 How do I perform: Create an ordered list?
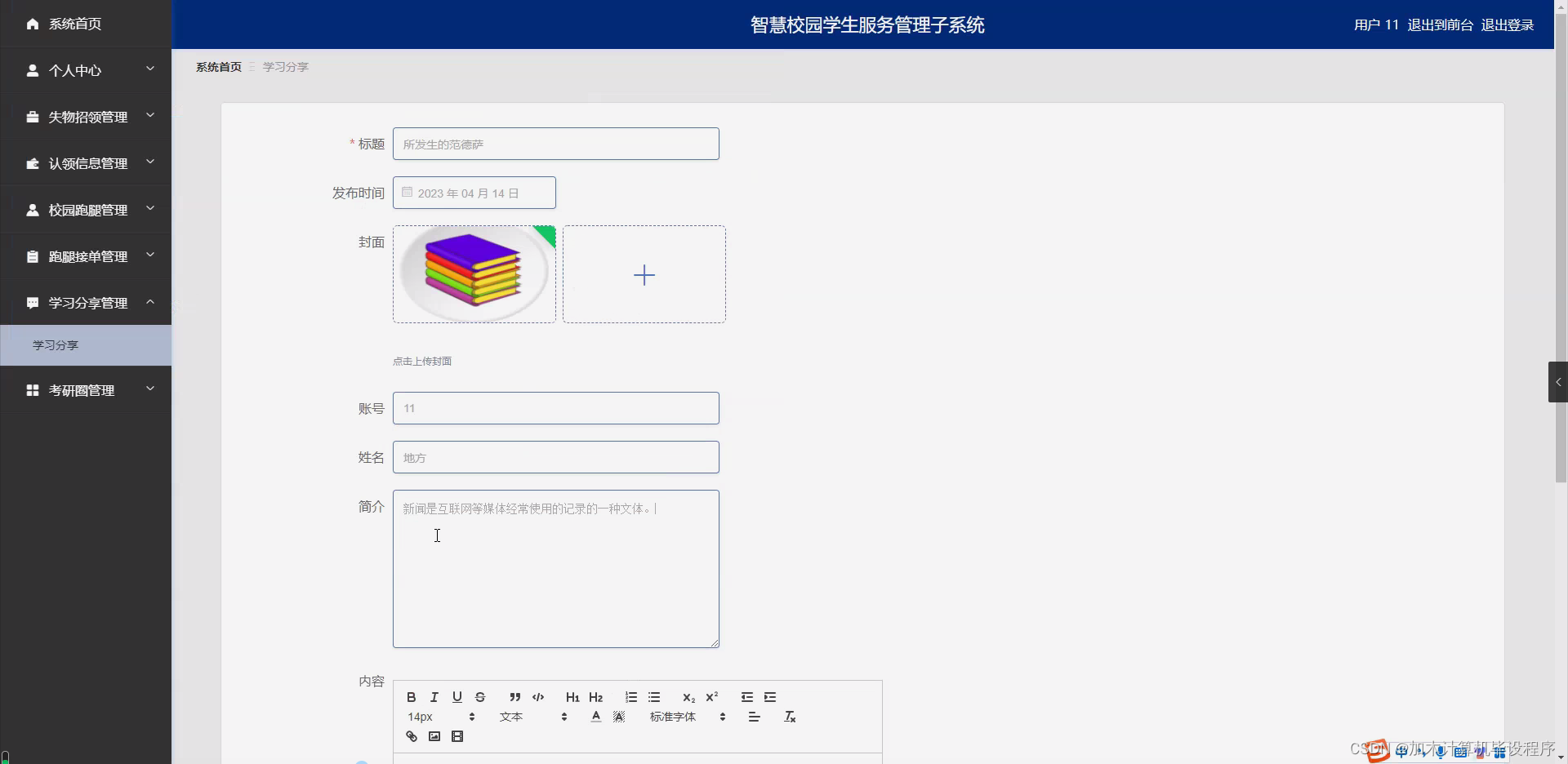click(630, 697)
